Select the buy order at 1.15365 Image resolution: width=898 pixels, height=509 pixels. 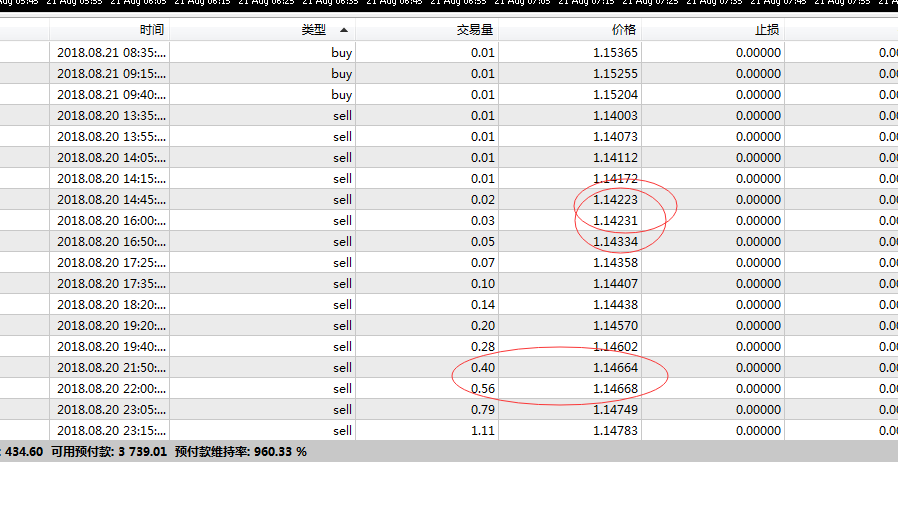click(449, 53)
